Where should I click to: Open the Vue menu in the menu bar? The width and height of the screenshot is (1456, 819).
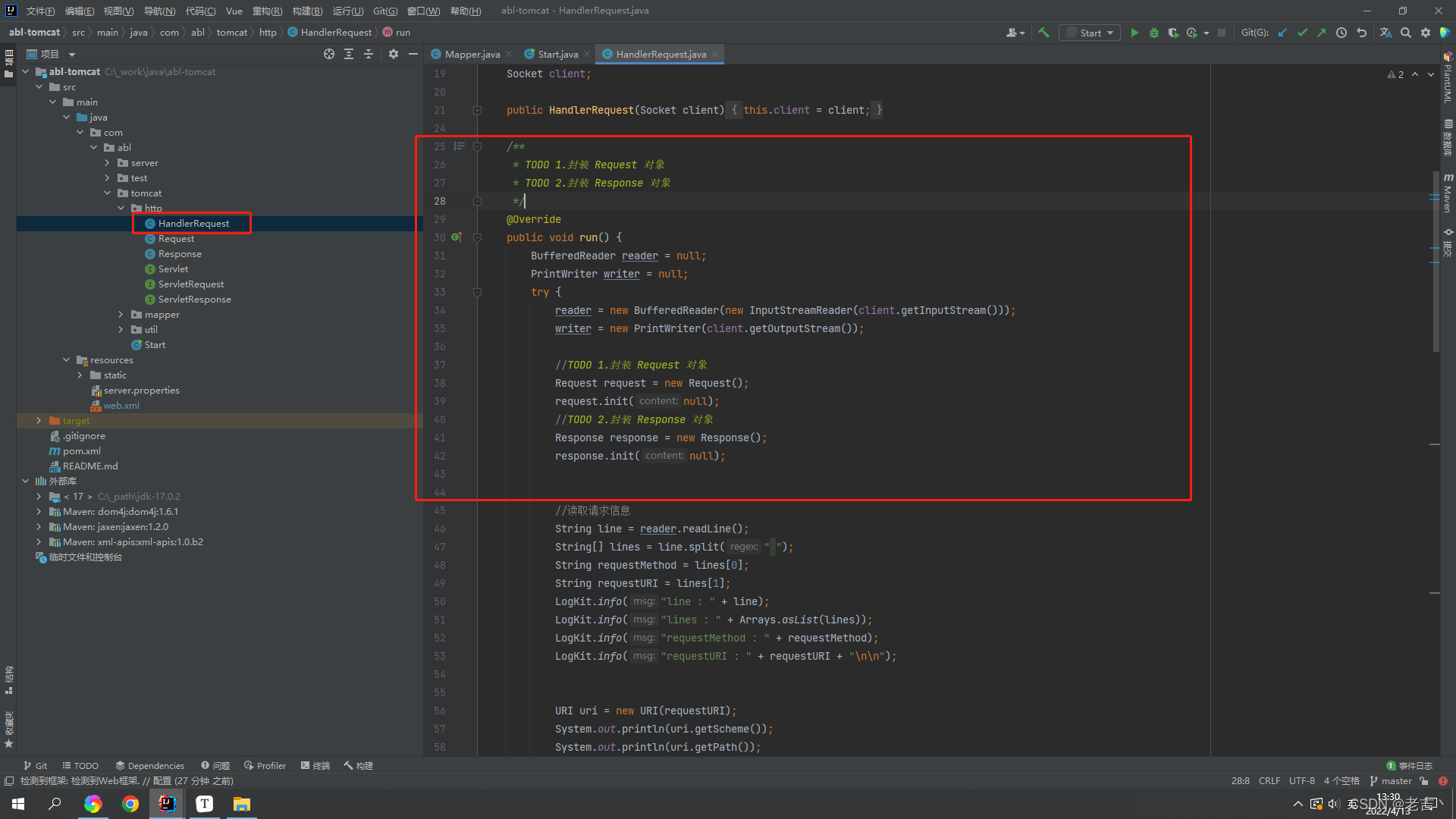tap(234, 11)
